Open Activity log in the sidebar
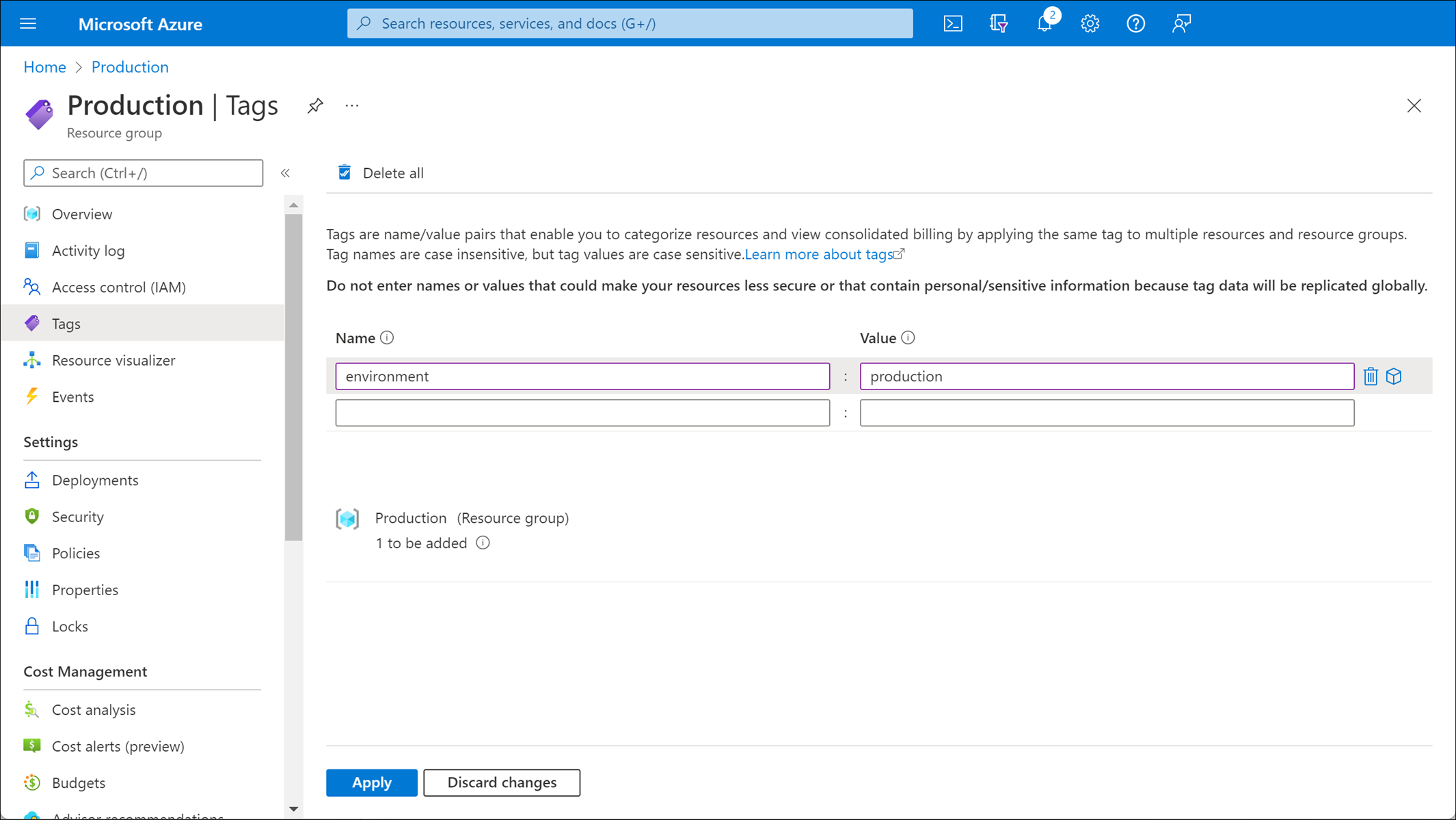 [x=142, y=251]
